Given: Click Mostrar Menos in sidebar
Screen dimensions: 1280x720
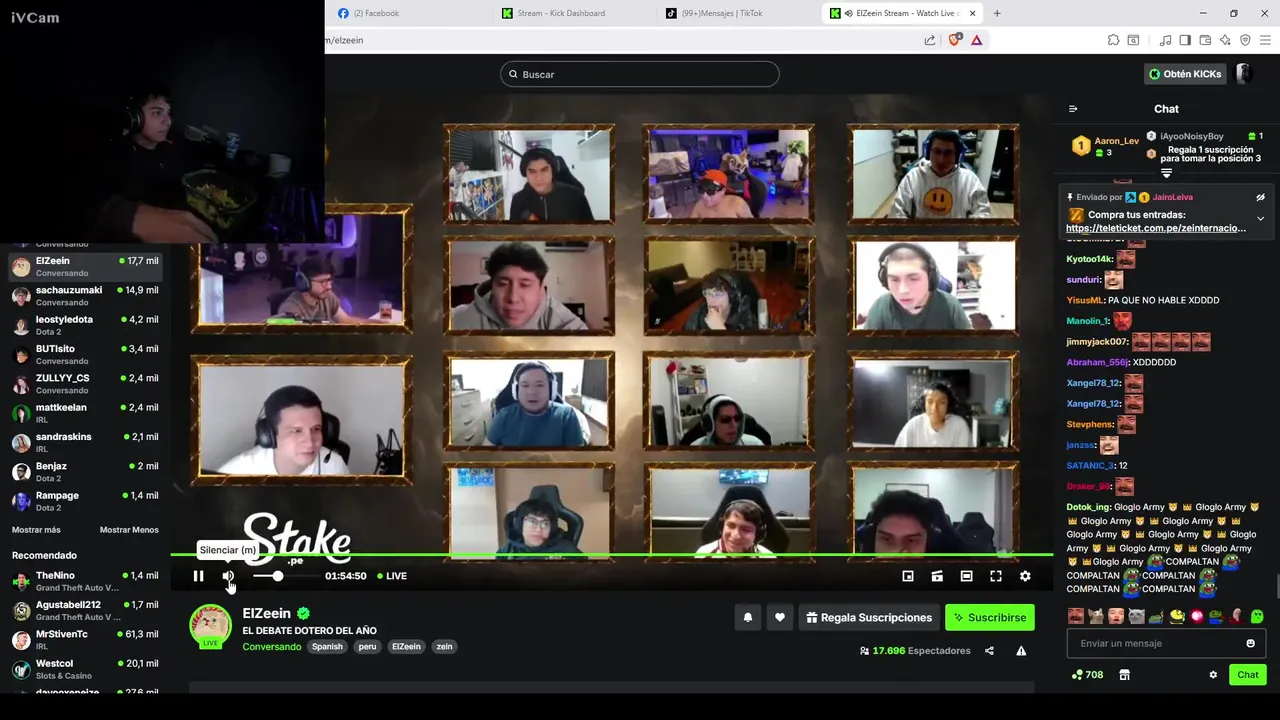Looking at the screenshot, I should (x=129, y=530).
